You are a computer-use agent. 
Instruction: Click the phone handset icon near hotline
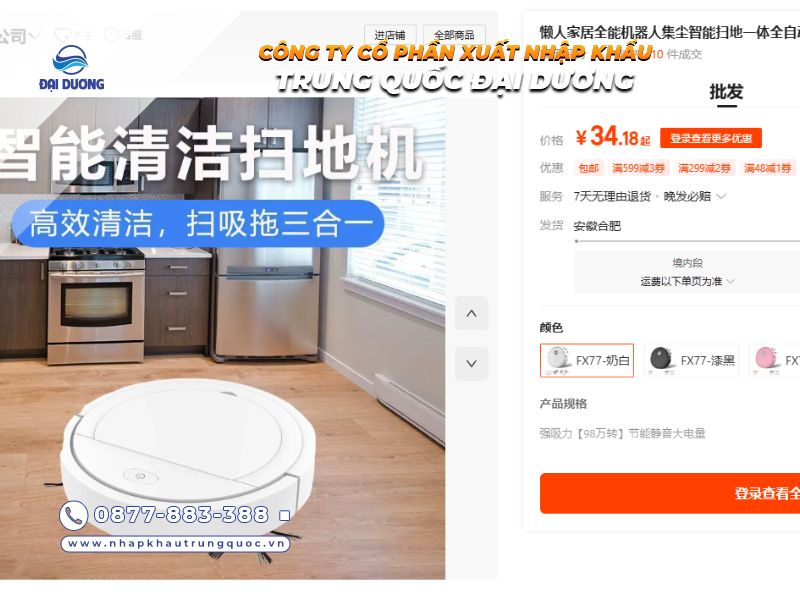click(73, 515)
